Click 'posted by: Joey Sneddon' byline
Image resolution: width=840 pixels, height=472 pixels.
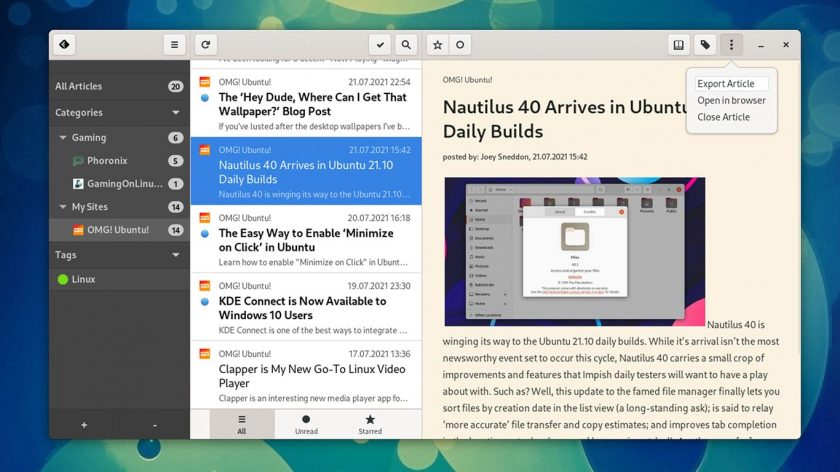pos(515,157)
